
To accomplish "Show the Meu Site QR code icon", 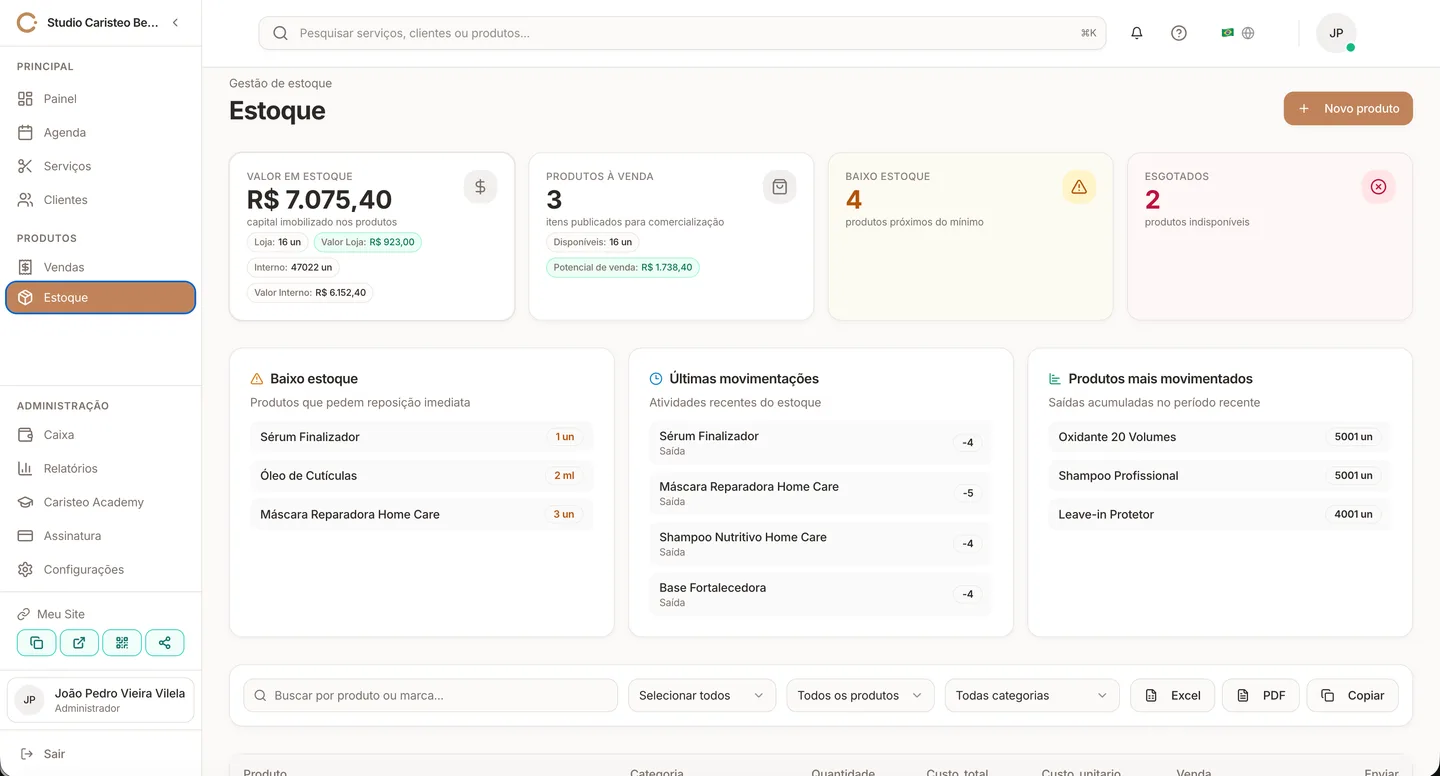I will point(122,643).
